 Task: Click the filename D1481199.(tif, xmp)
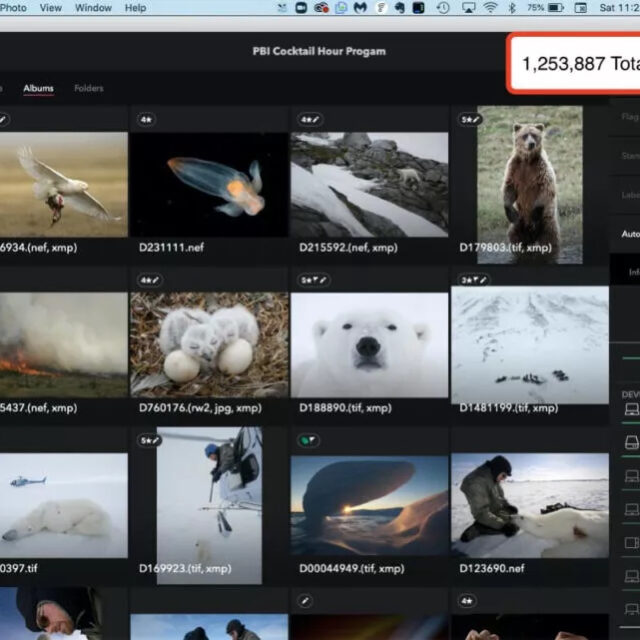tap(509, 408)
